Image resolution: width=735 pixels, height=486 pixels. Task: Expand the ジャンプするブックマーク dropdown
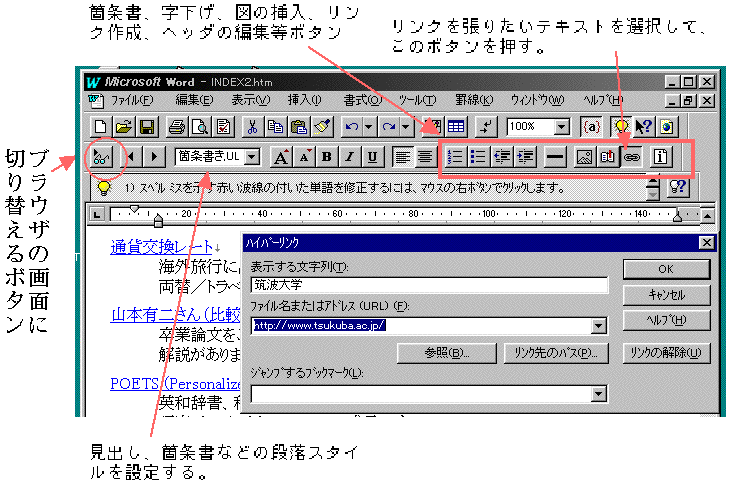pos(598,394)
